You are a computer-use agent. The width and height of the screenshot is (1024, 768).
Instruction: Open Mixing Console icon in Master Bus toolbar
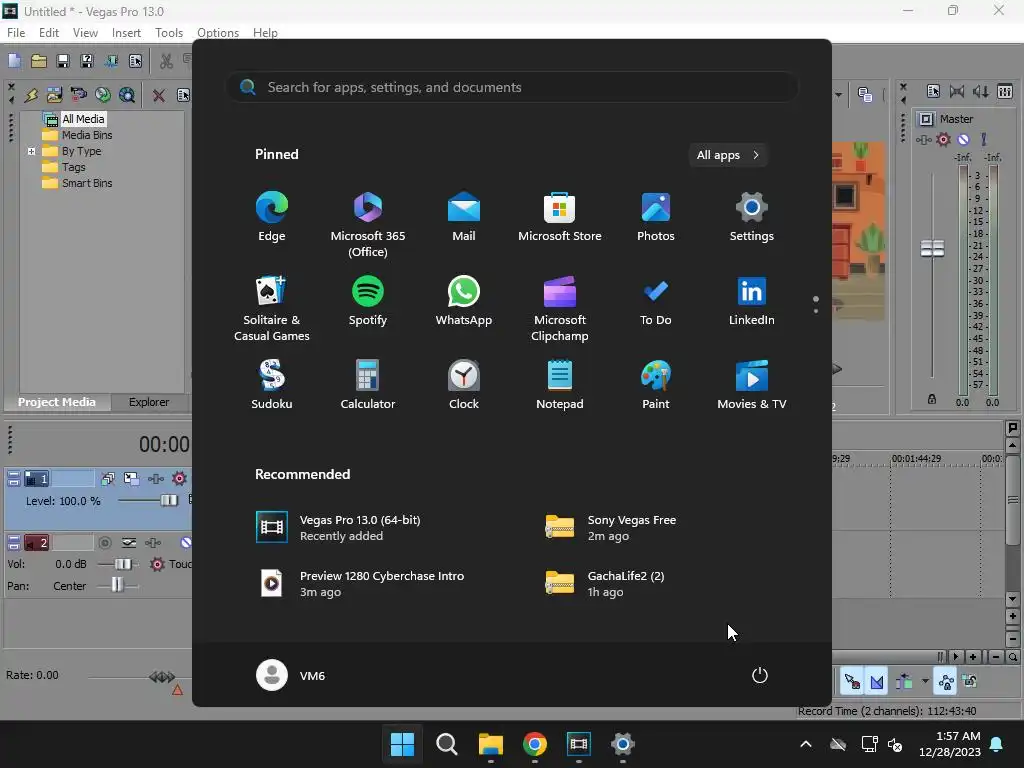click(x=1005, y=91)
